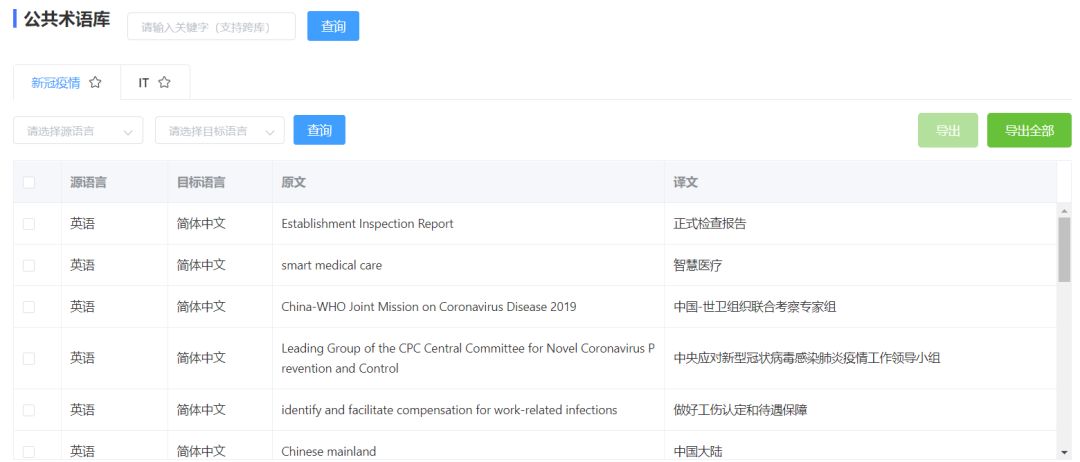Star the 新冠疫情 tab as favorite
Viewport: 1080px width, 462px height.
point(95,83)
